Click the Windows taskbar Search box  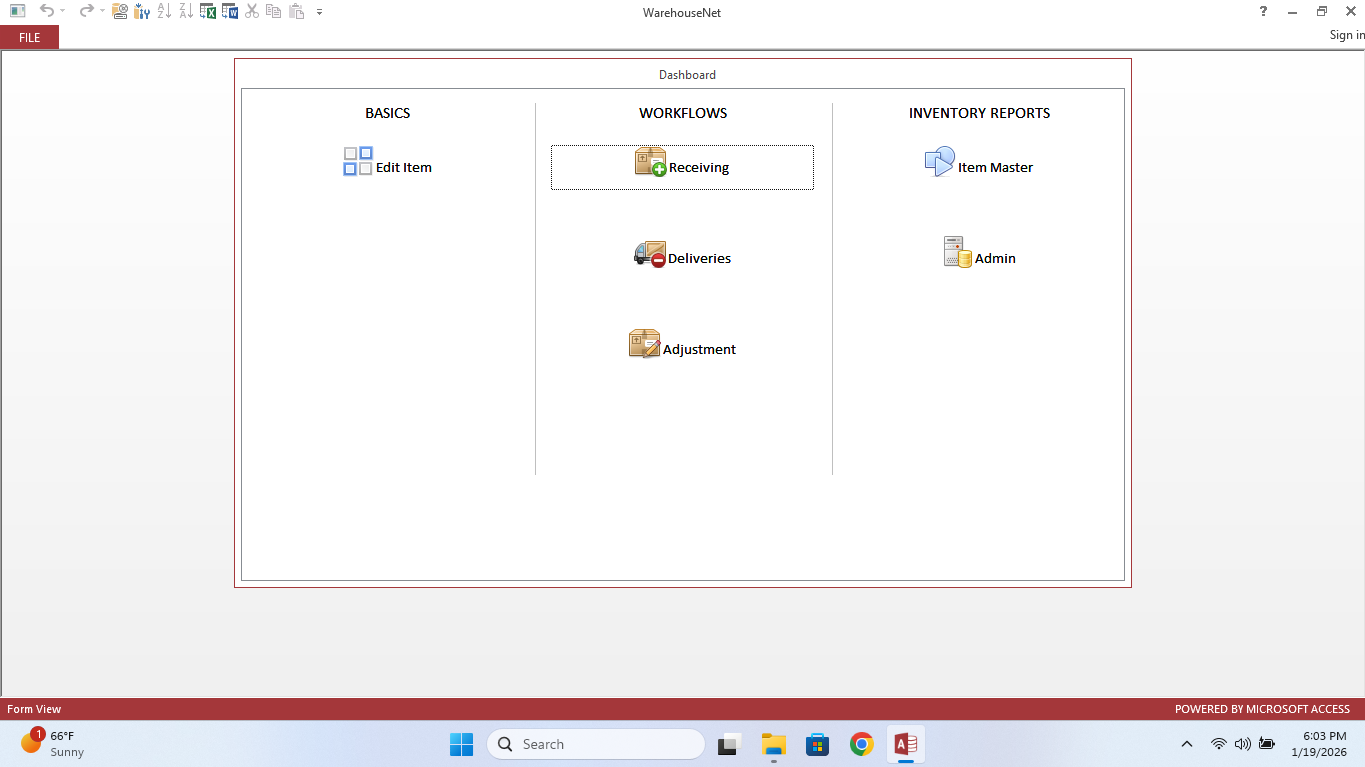[x=595, y=744]
